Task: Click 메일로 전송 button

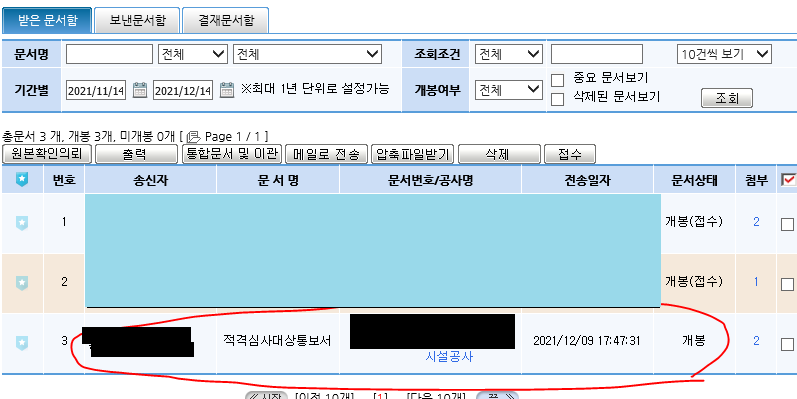Action: tap(326, 154)
